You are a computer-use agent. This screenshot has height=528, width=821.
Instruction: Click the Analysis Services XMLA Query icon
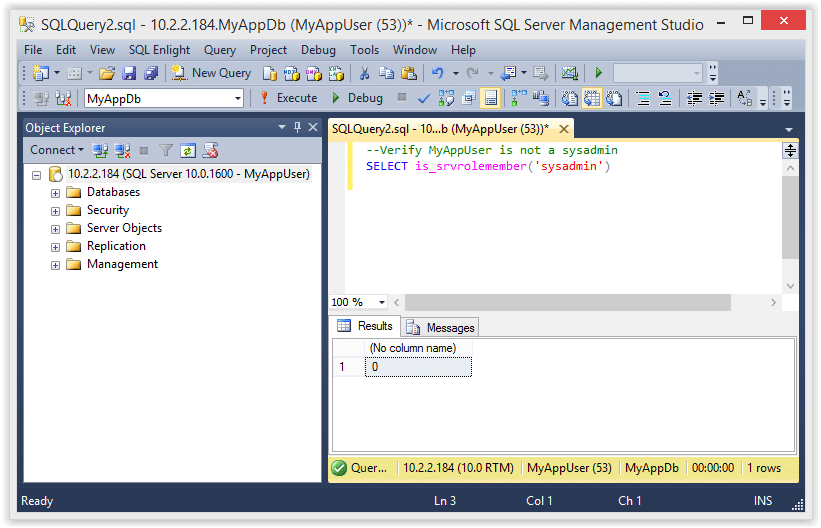click(336, 73)
